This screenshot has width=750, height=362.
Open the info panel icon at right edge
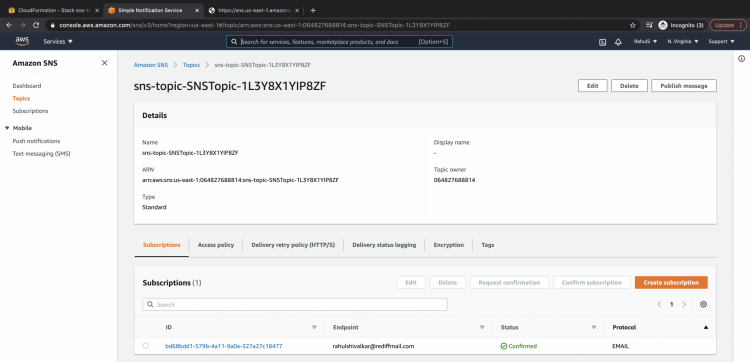pos(741,58)
